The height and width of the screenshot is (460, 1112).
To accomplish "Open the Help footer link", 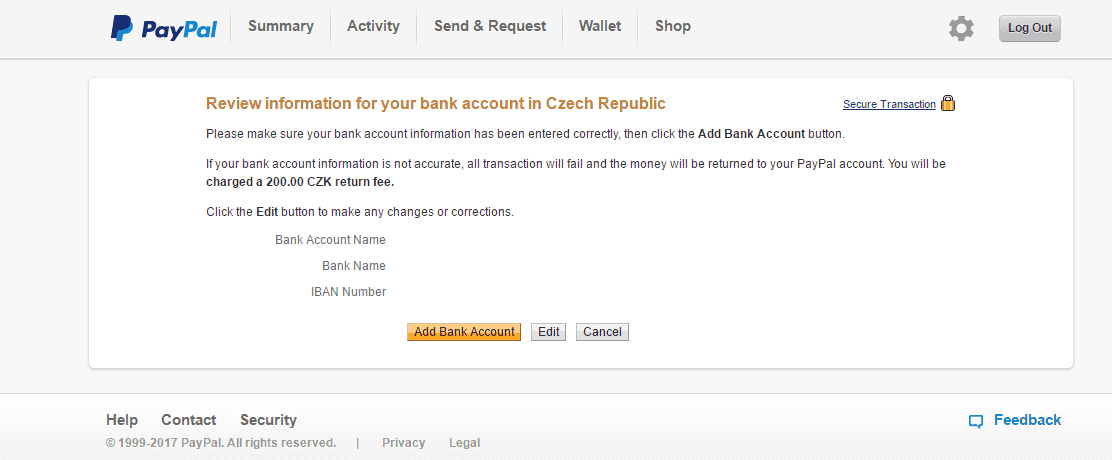I will coord(122,420).
